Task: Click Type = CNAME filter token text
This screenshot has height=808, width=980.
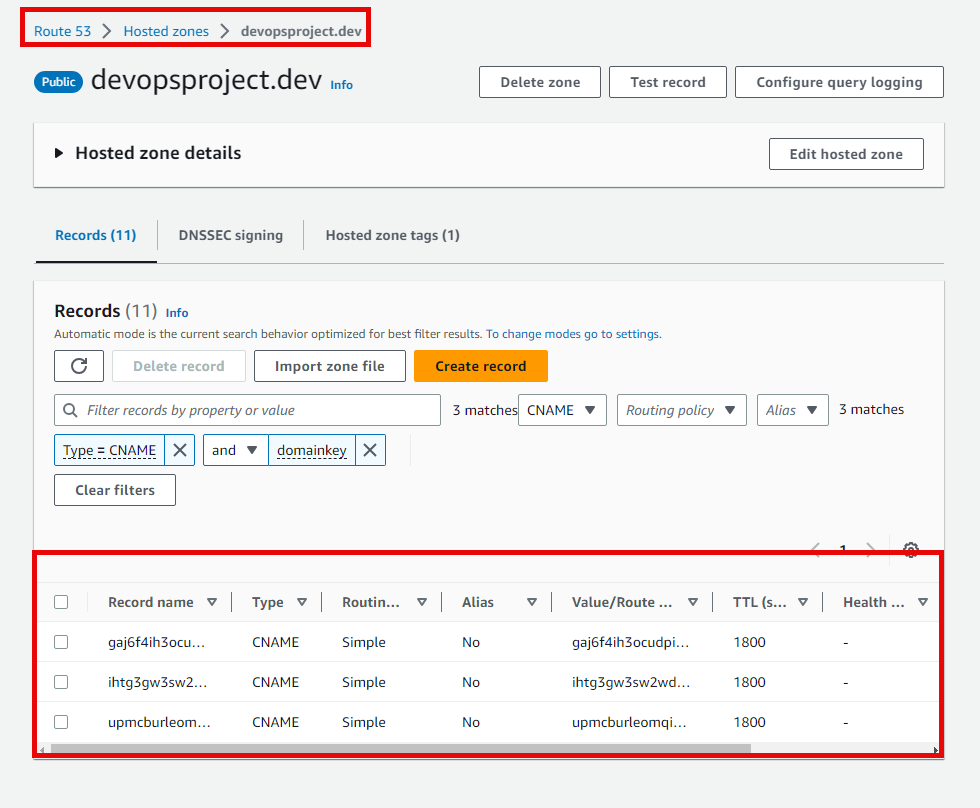Action: pos(109,450)
